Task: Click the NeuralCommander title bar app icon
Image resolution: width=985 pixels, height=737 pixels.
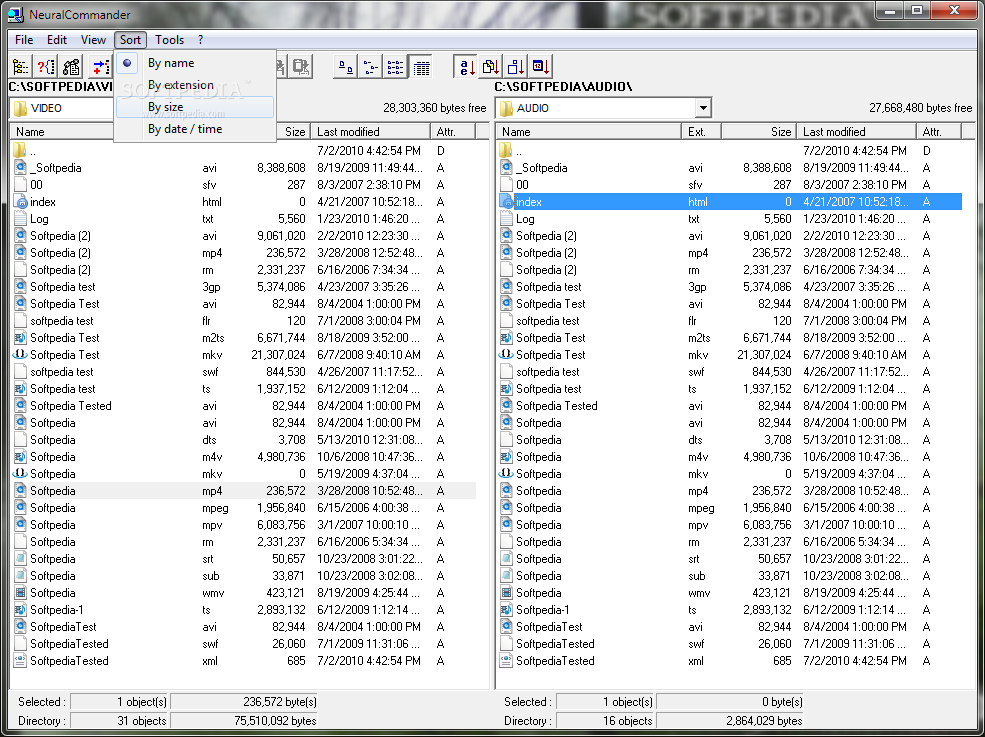Action: click(16, 14)
